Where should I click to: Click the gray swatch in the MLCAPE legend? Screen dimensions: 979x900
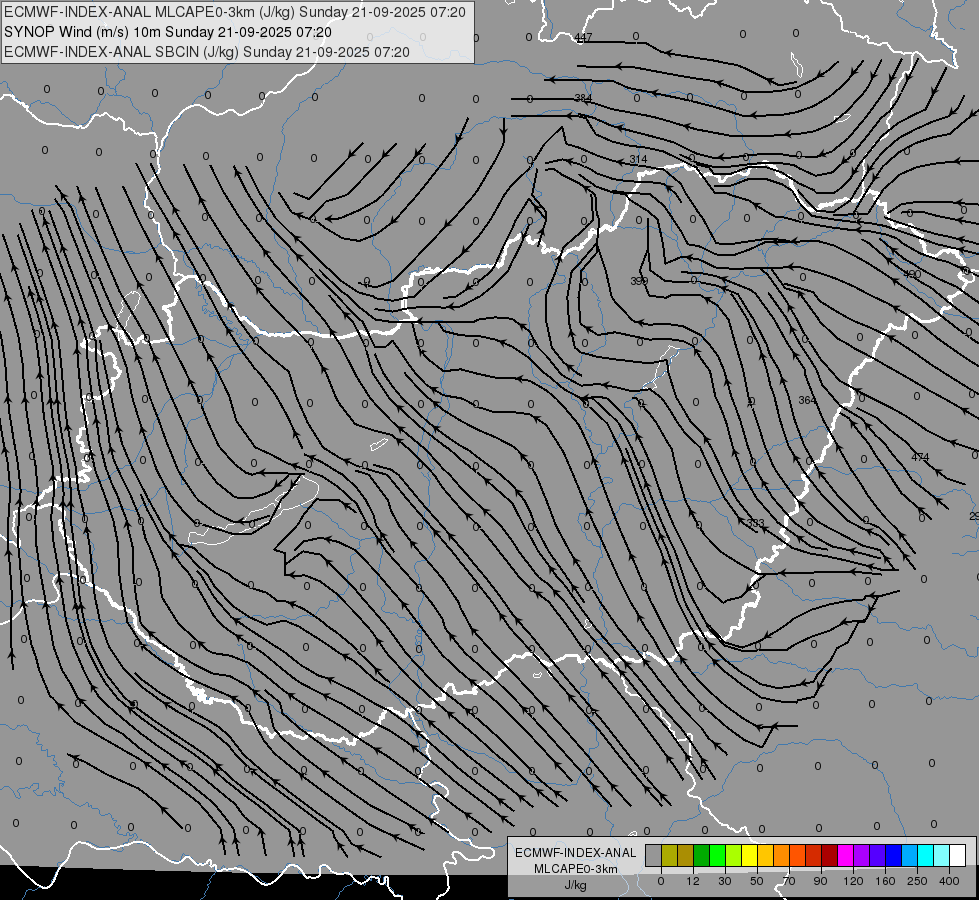coord(654,855)
